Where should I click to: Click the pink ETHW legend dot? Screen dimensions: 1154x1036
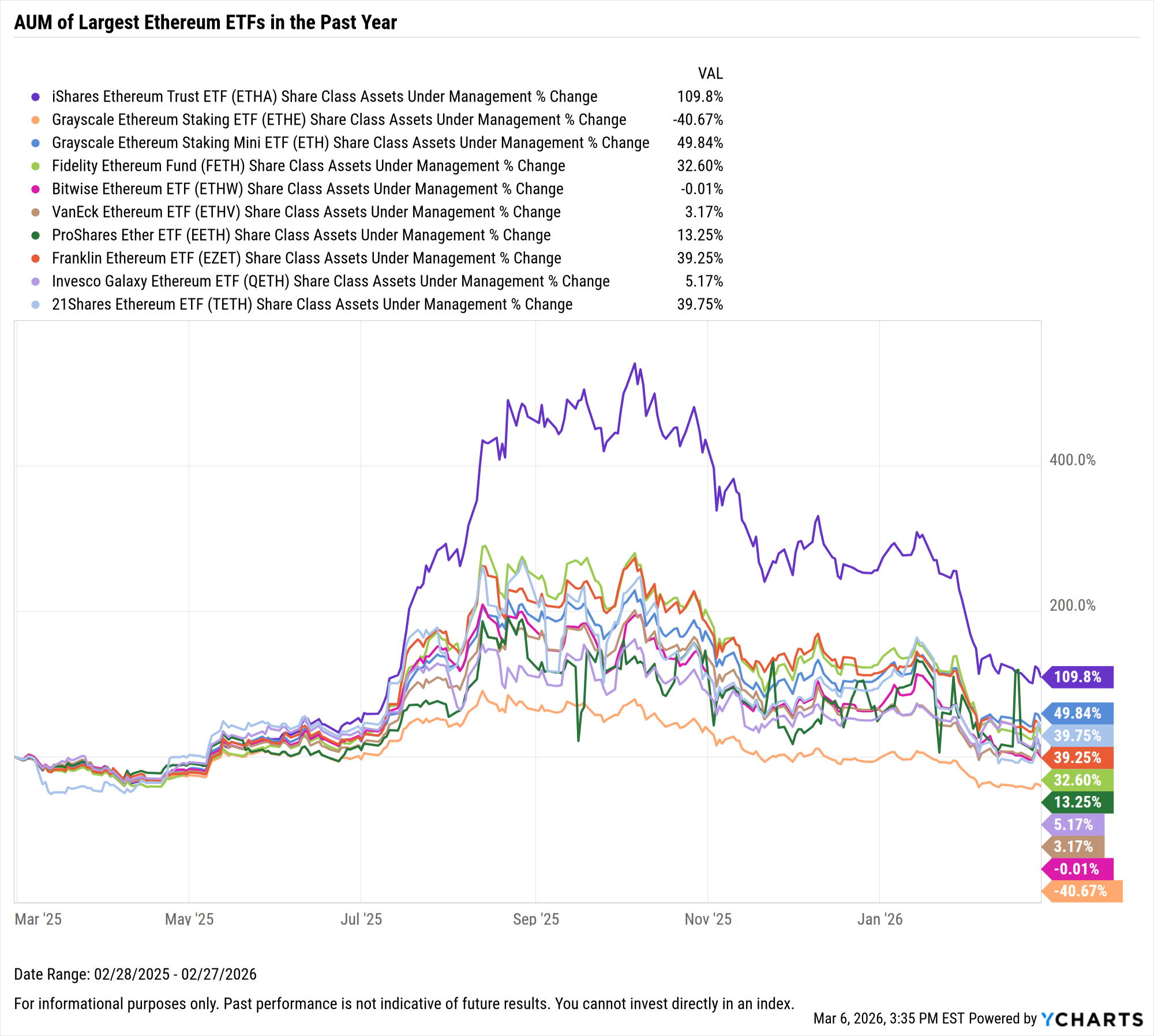pos(36,189)
